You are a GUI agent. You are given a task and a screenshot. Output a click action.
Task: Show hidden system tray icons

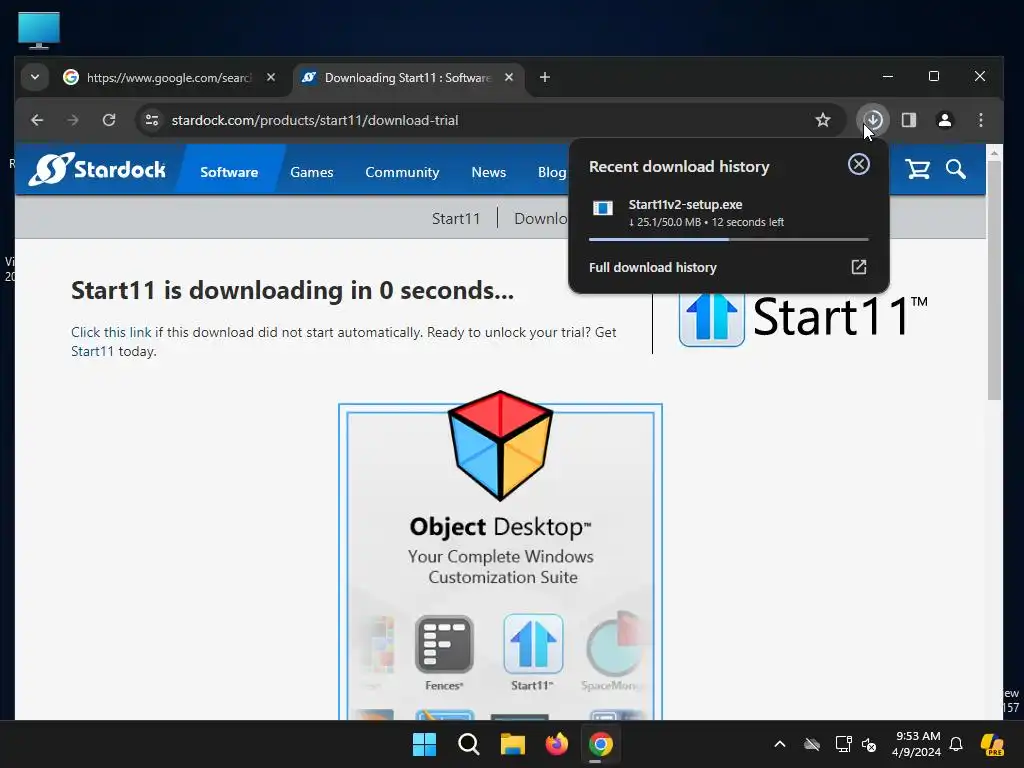tap(780, 744)
